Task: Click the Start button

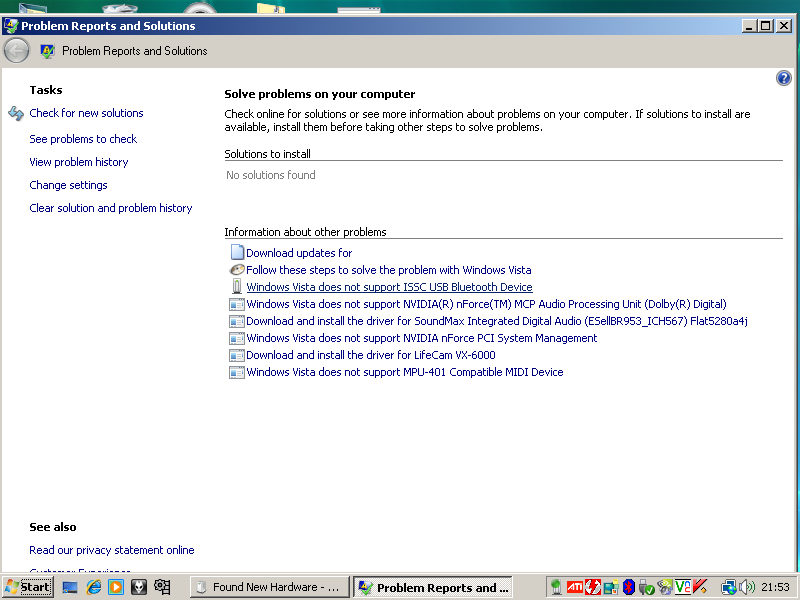Action: (x=28, y=587)
